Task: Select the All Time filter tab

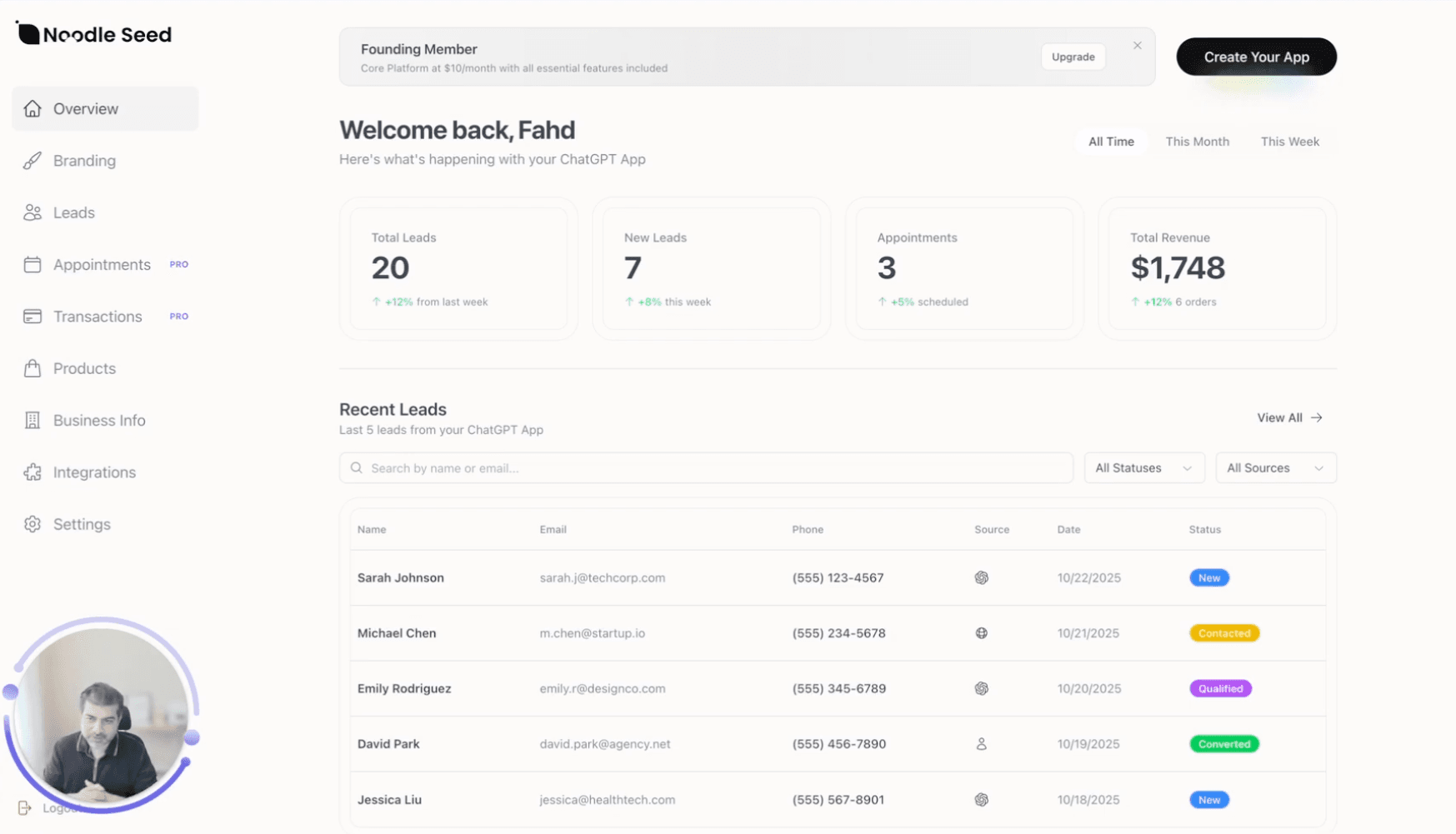Action: (1111, 142)
